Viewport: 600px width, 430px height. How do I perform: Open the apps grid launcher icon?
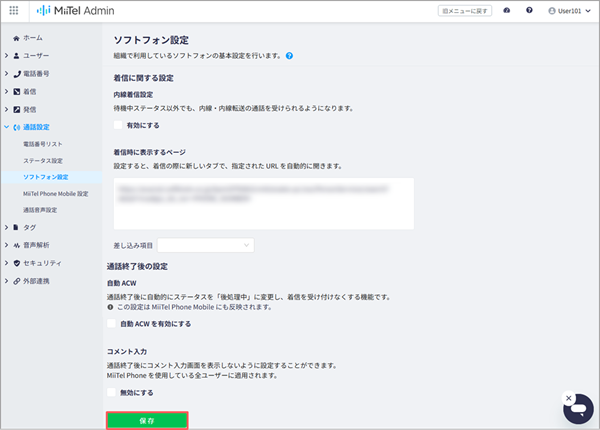click(14, 11)
